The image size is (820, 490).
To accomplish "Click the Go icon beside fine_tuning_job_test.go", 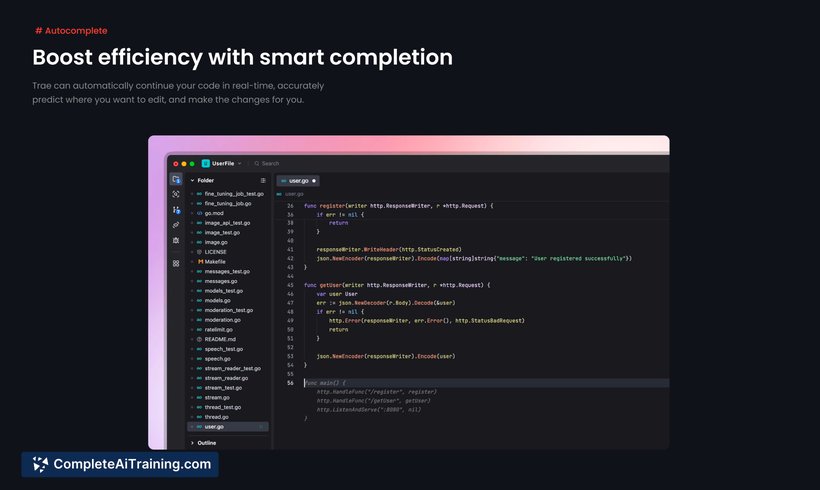I will [x=199, y=194].
